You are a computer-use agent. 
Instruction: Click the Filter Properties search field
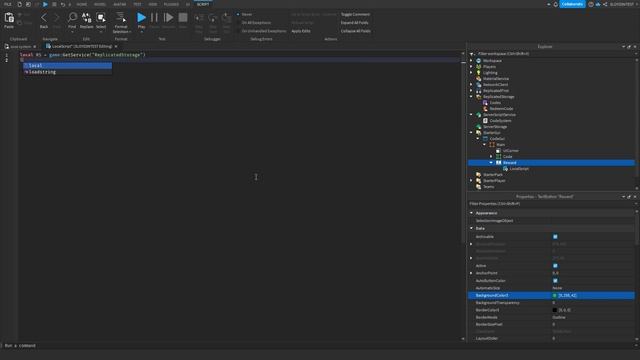[x=551, y=204]
